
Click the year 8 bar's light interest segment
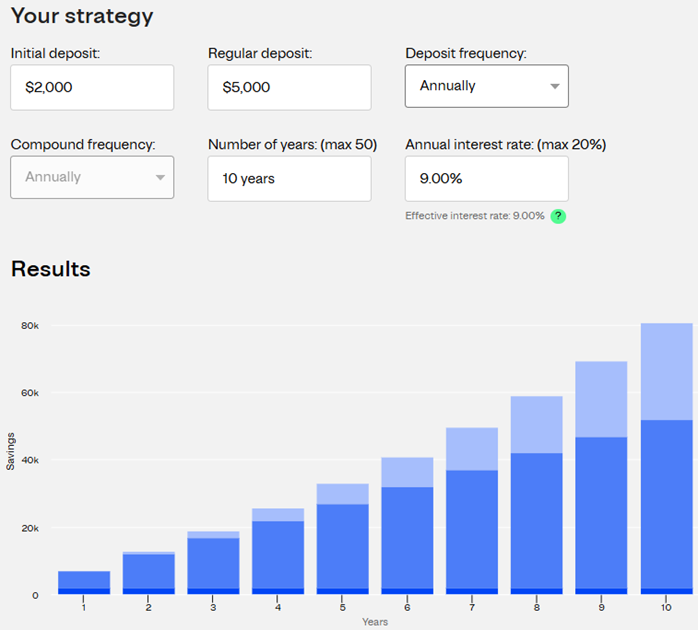tap(537, 424)
